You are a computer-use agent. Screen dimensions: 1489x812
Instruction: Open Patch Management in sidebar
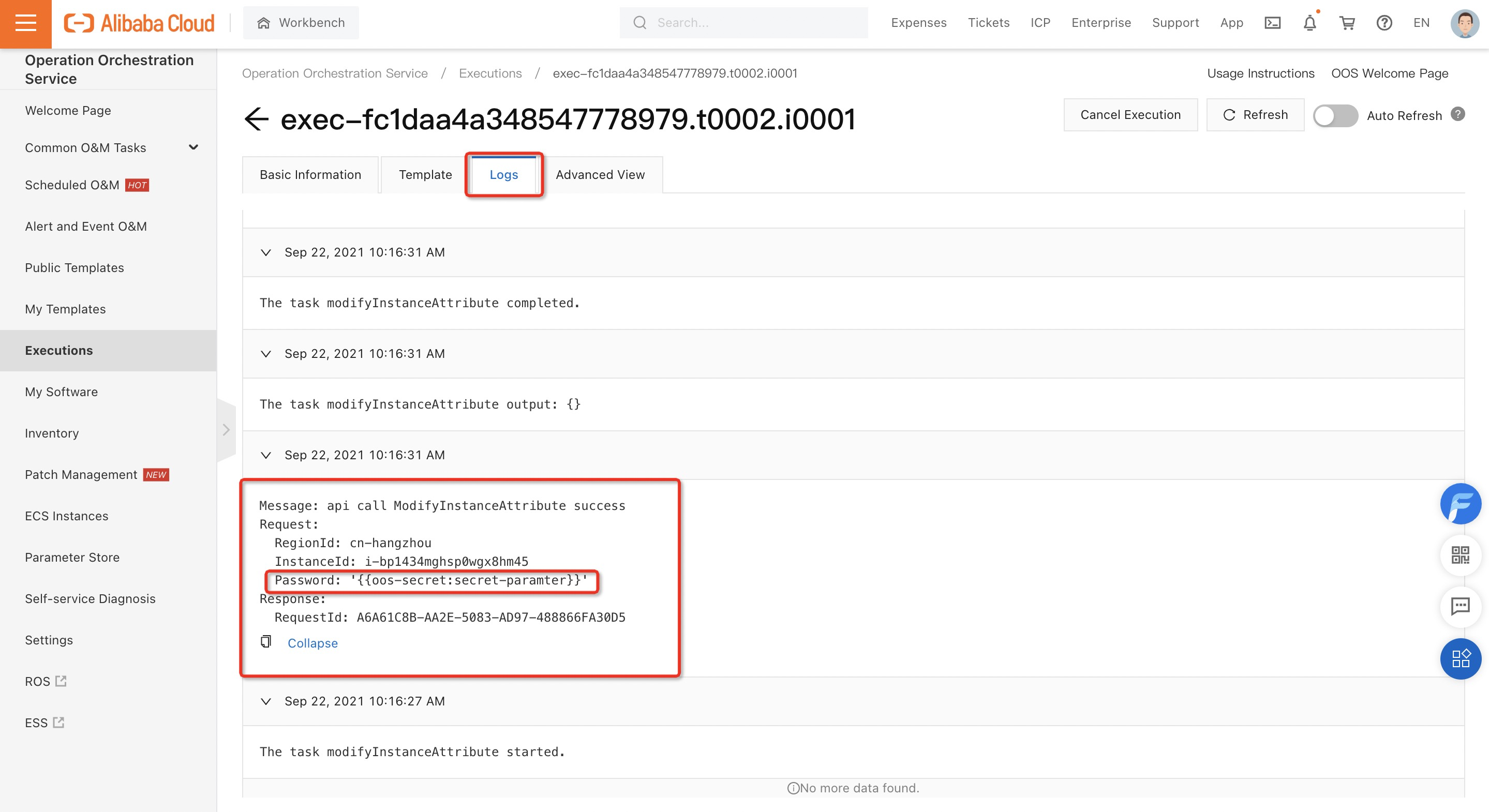coord(80,474)
